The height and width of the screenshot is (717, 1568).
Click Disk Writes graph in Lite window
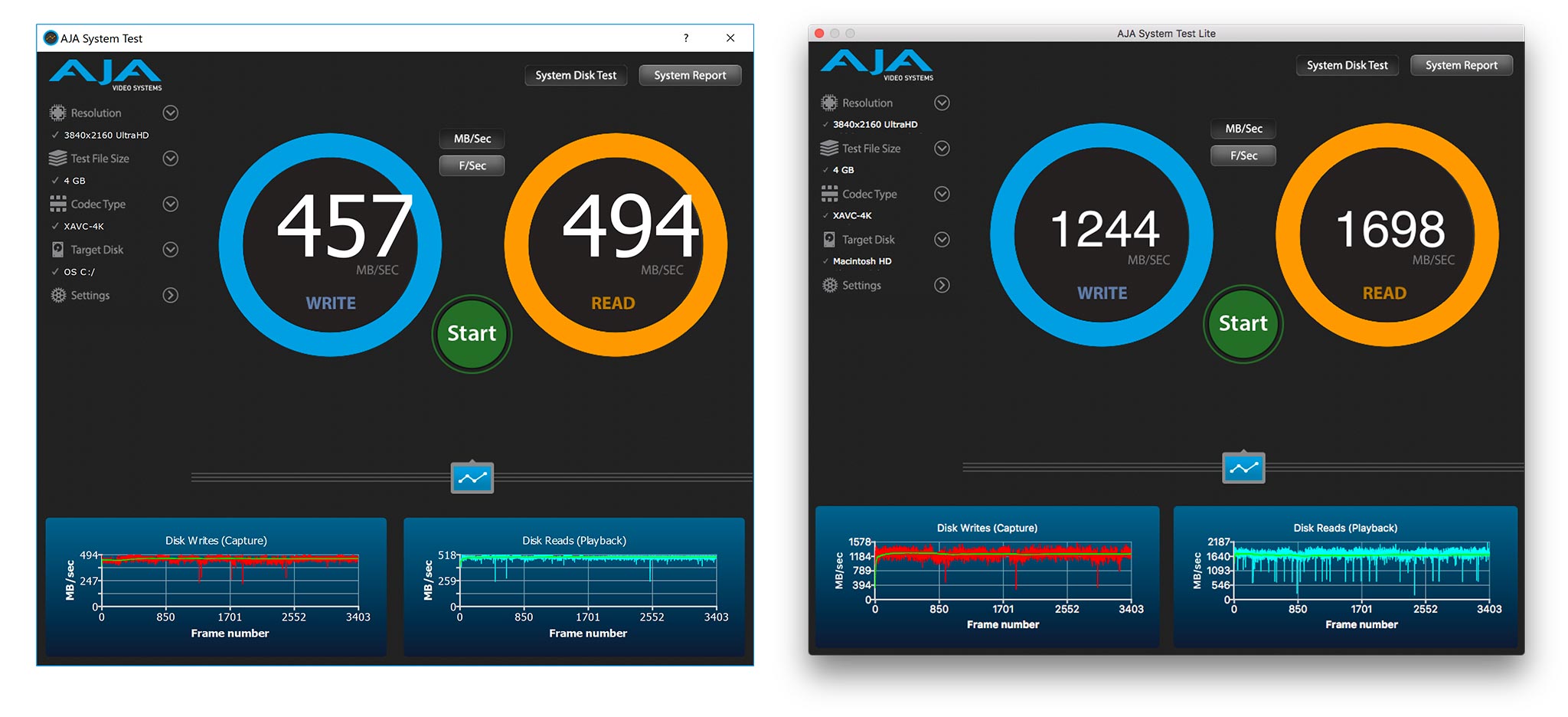coord(988,577)
